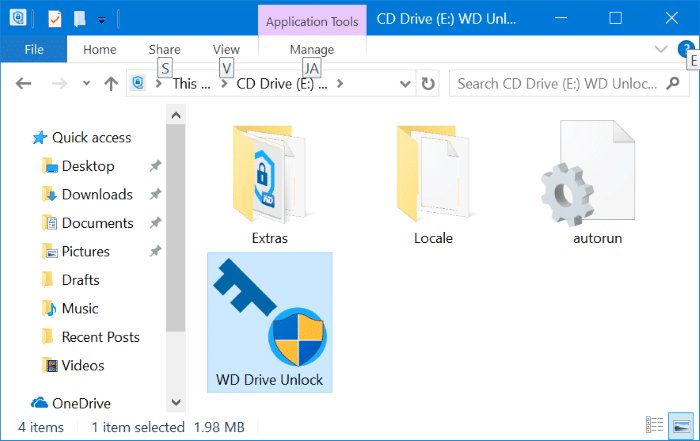
Task: Open Pictures in Quick access
Action: click(x=76, y=252)
